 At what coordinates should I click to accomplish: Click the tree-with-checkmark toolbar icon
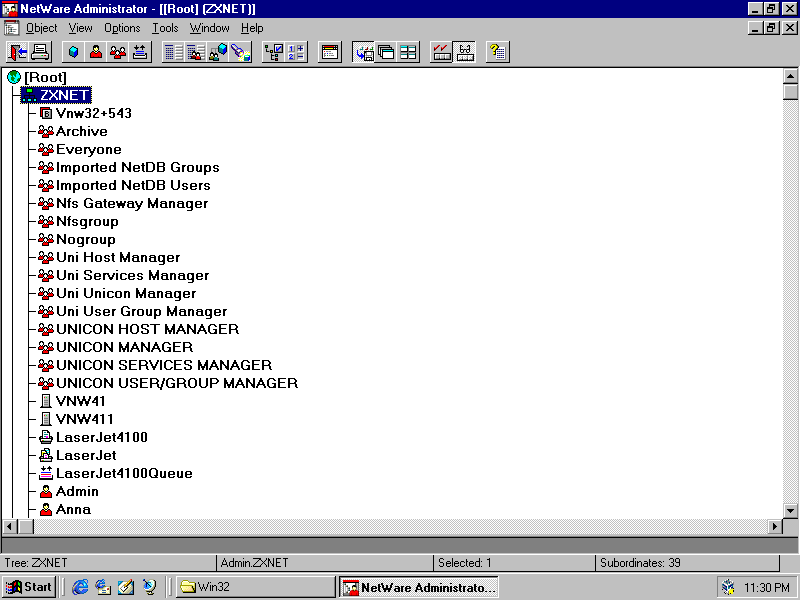(274, 52)
